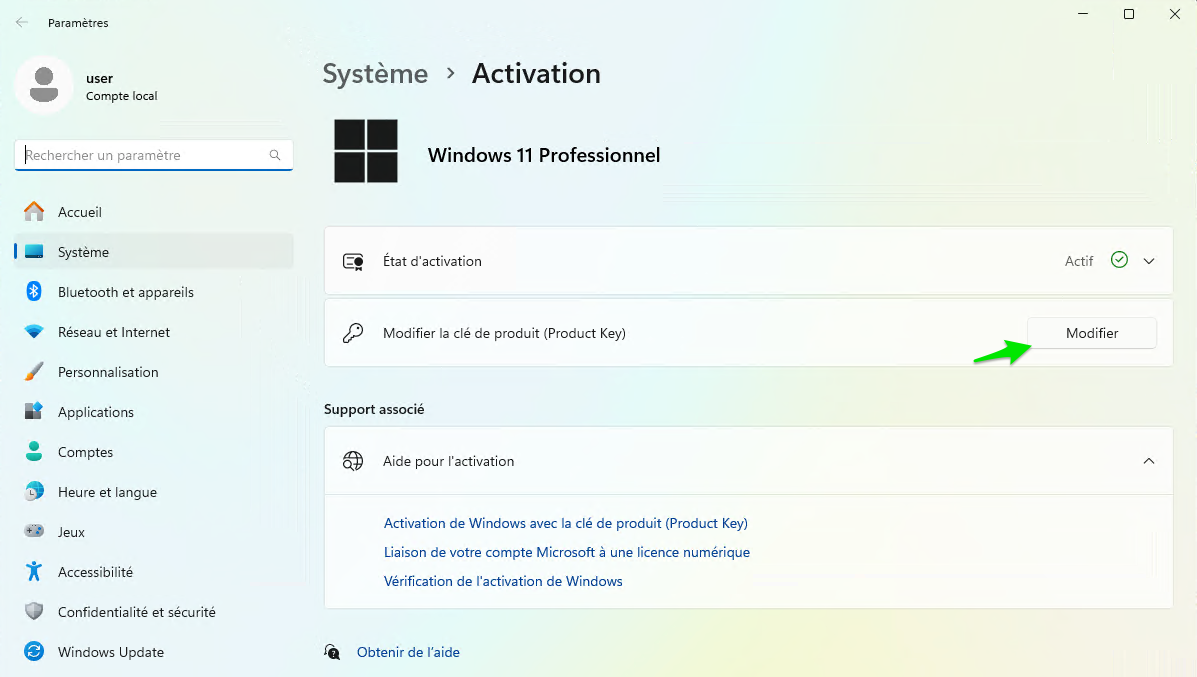
Task: Click the Obtenir de l'aide headset icon
Action: 332,652
